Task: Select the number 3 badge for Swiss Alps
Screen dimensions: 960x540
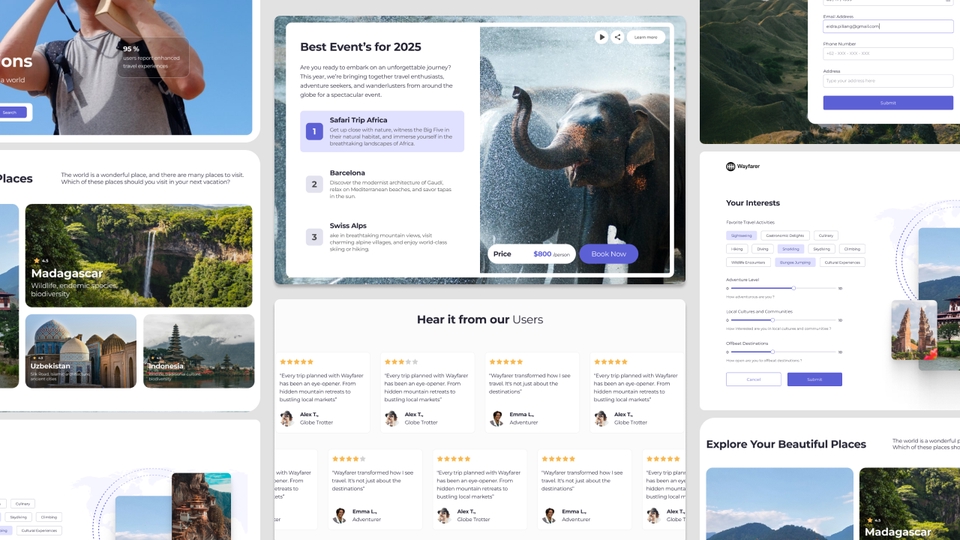Action: (314, 237)
